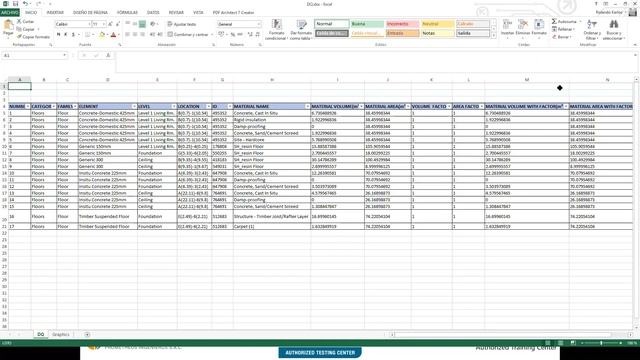Open Formato condicional menu
The height and width of the screenshot is (360, 640).
tap(276, 30)
